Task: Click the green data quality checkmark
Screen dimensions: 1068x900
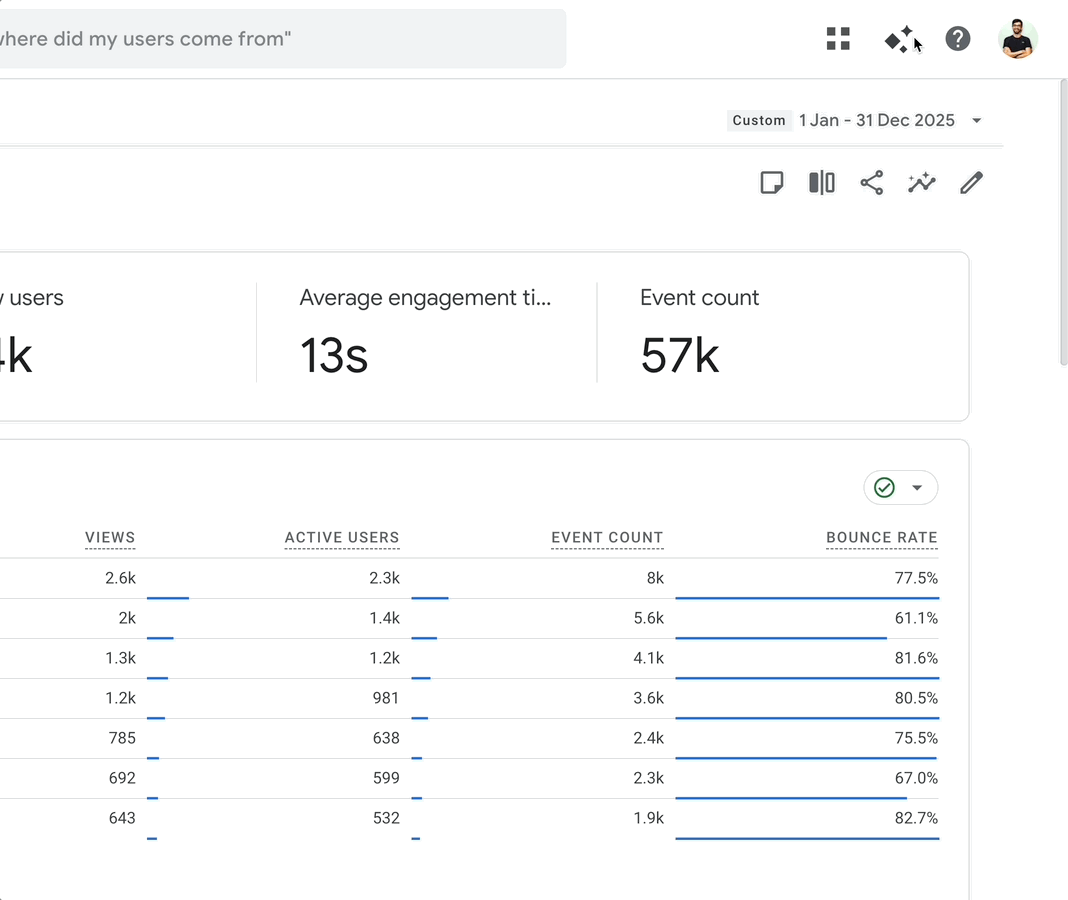Action: pos(884,487)
